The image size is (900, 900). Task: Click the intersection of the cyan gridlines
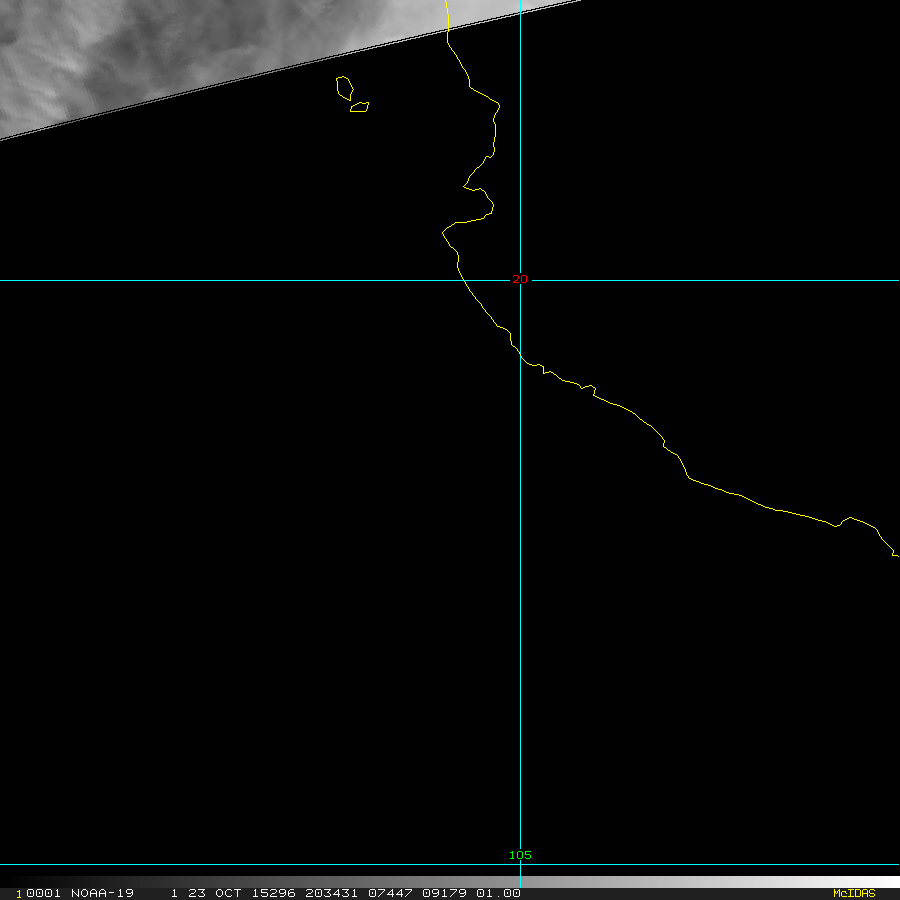click(x=520, y=280)
